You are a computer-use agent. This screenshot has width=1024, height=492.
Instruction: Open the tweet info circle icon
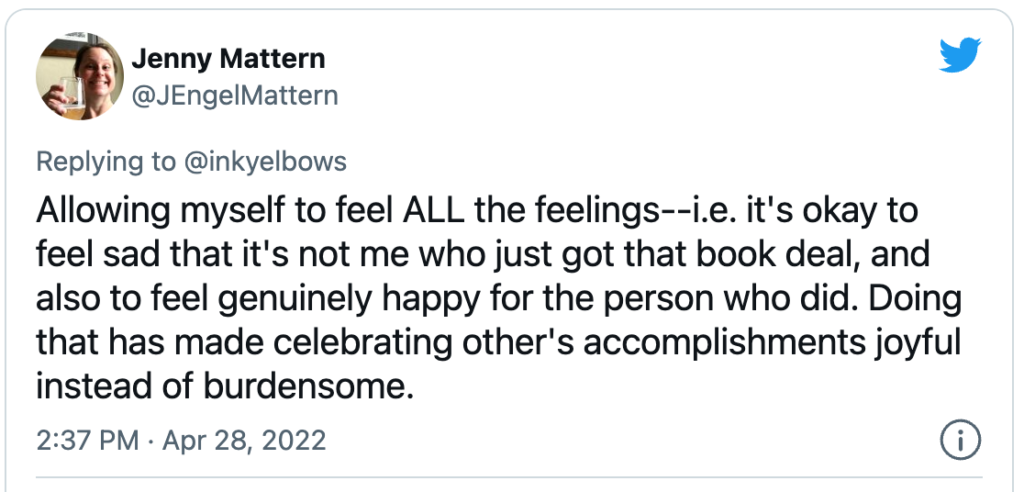[961, 440]
